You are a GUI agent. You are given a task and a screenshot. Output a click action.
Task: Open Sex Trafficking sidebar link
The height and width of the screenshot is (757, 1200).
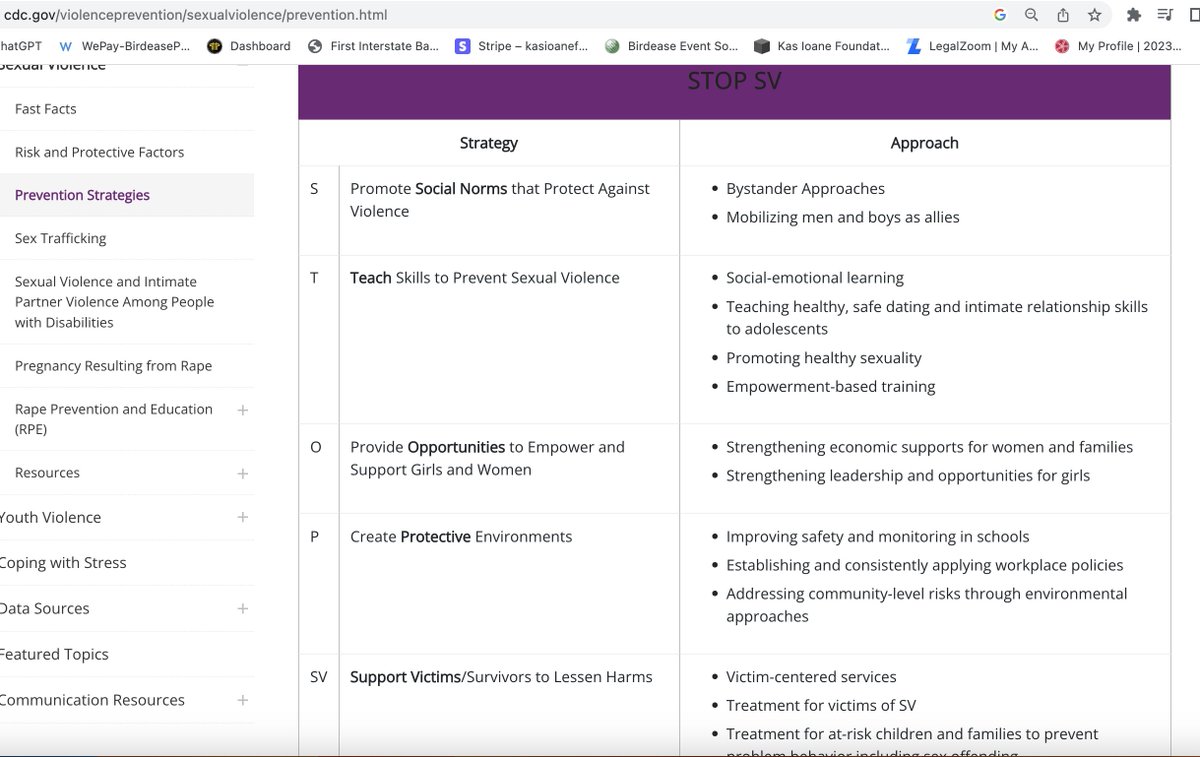point(60,238)
